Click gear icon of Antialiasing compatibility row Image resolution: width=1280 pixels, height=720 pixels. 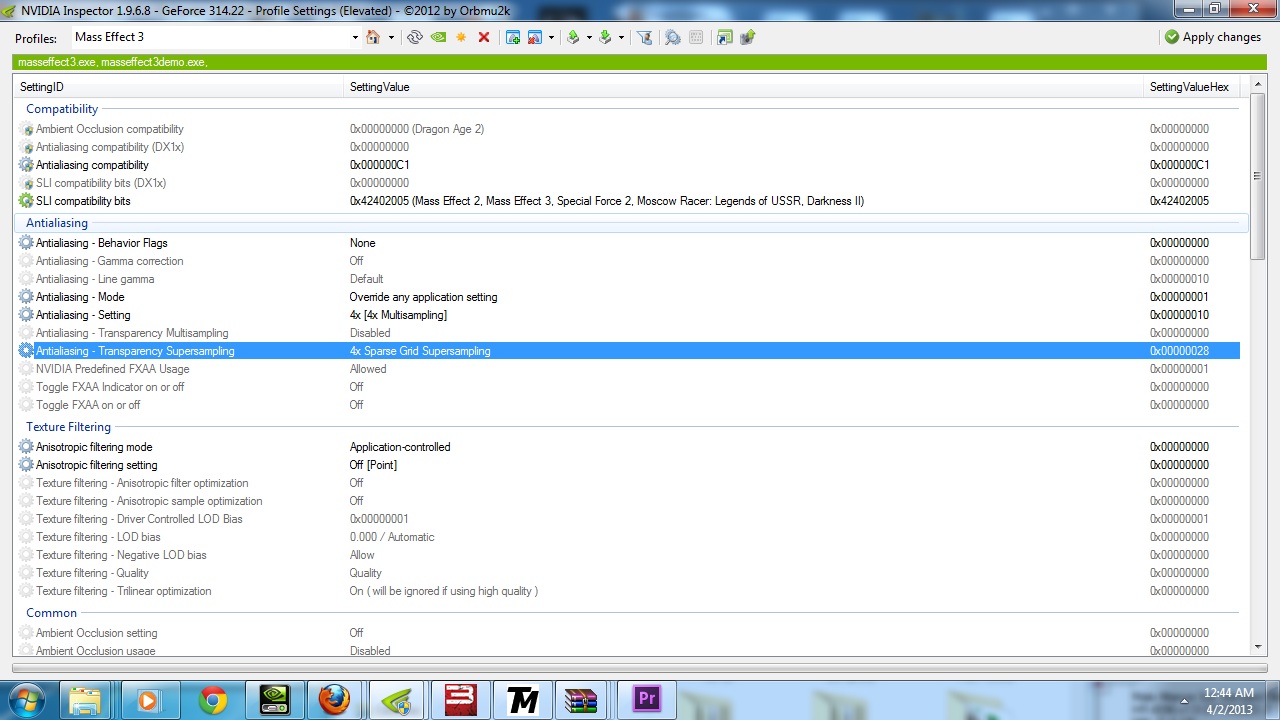pyautogui.click(x=26, y=165)
